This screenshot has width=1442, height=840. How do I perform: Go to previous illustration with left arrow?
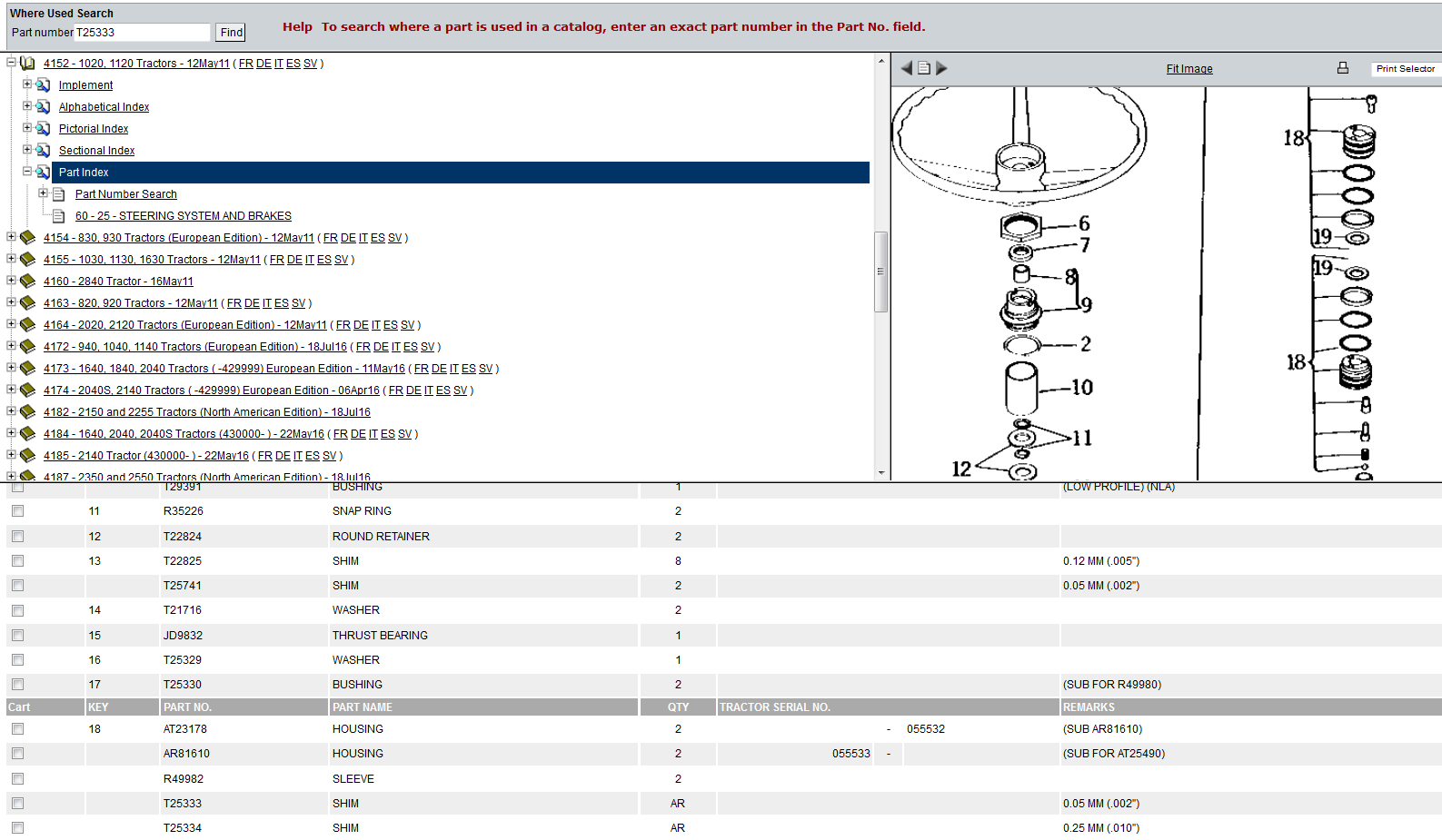(x=906, y=68)
